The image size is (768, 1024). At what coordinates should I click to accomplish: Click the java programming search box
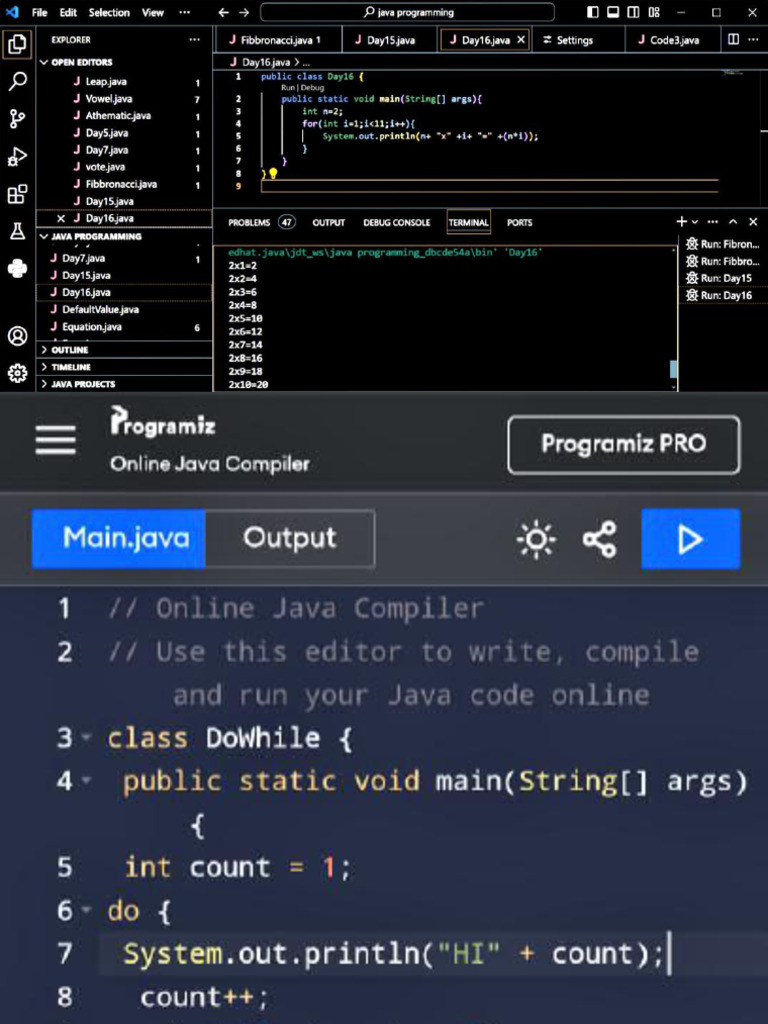tap(407, 12)
